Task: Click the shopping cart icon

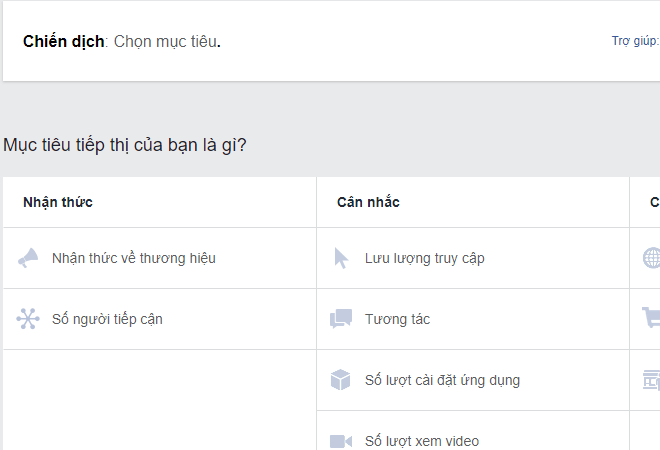Action: click(x=651, y=318)
